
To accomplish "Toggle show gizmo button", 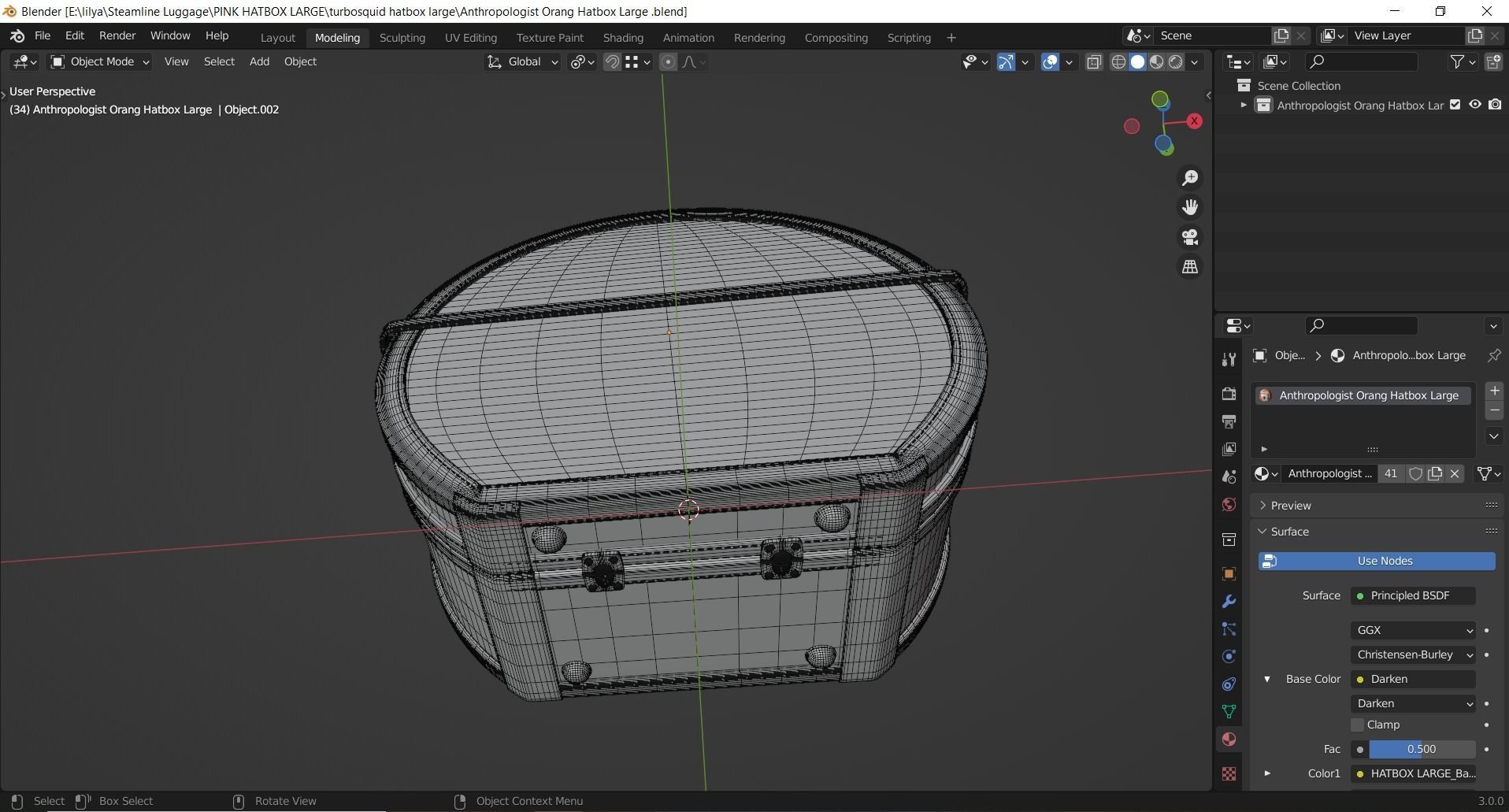I will coord(1007,61).
